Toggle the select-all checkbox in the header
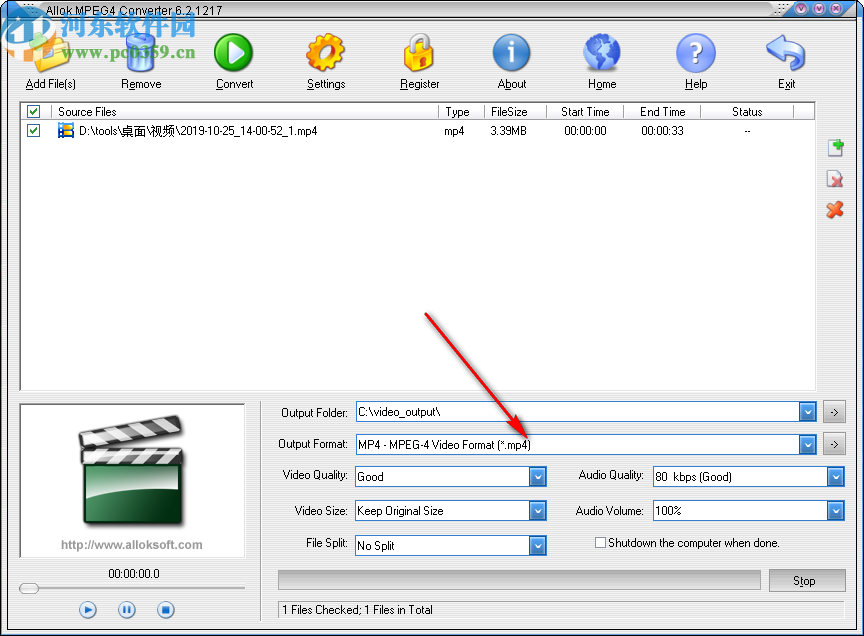The height and width of the screenshot is (636, 864). tap(33, 111)
